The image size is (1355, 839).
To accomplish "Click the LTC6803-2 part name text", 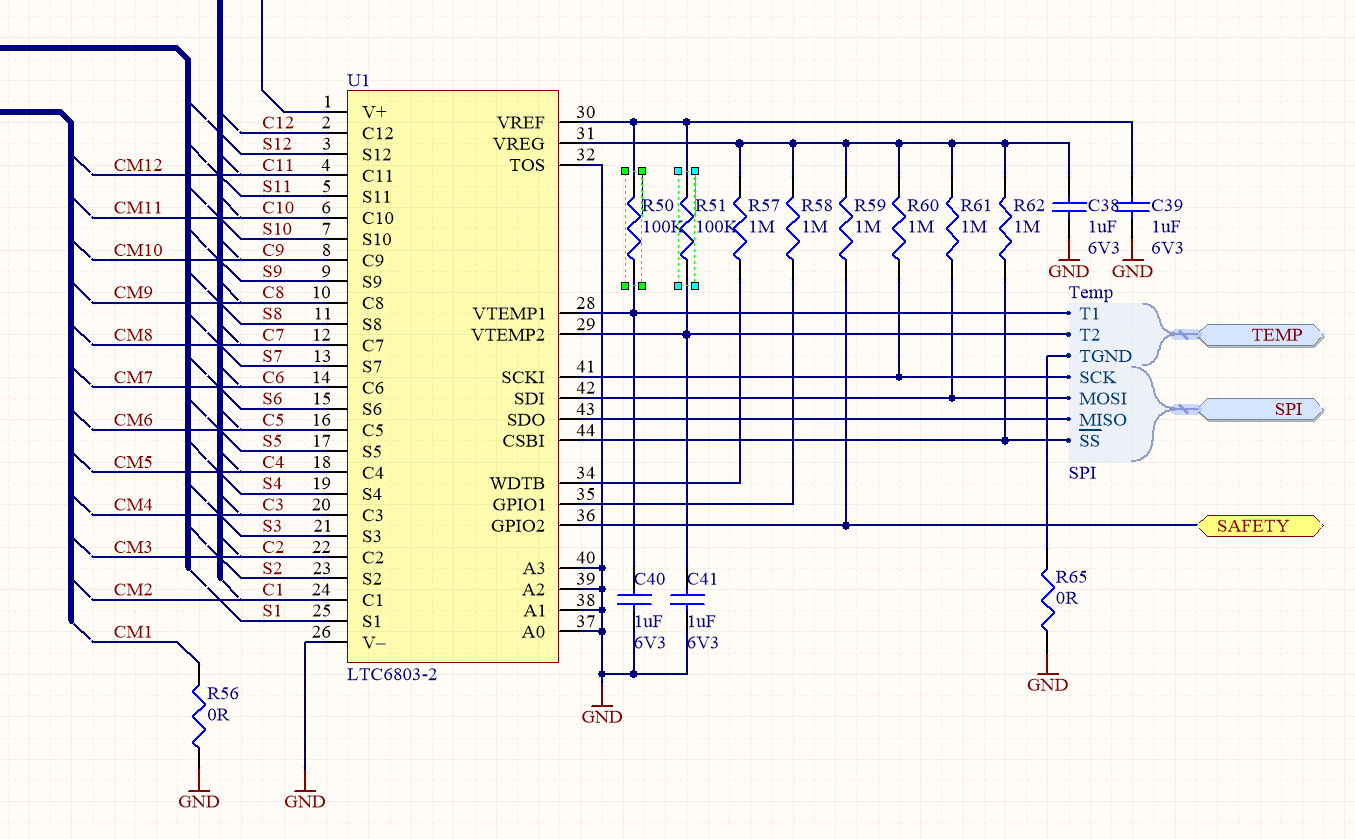I will point(392,675).
